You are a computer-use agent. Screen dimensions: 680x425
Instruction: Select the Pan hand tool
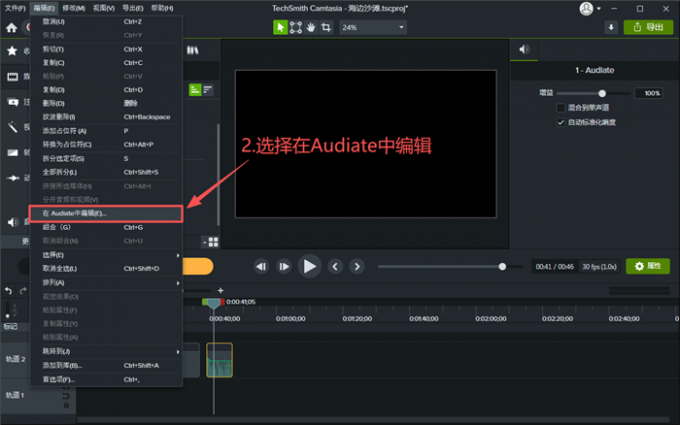311,27
